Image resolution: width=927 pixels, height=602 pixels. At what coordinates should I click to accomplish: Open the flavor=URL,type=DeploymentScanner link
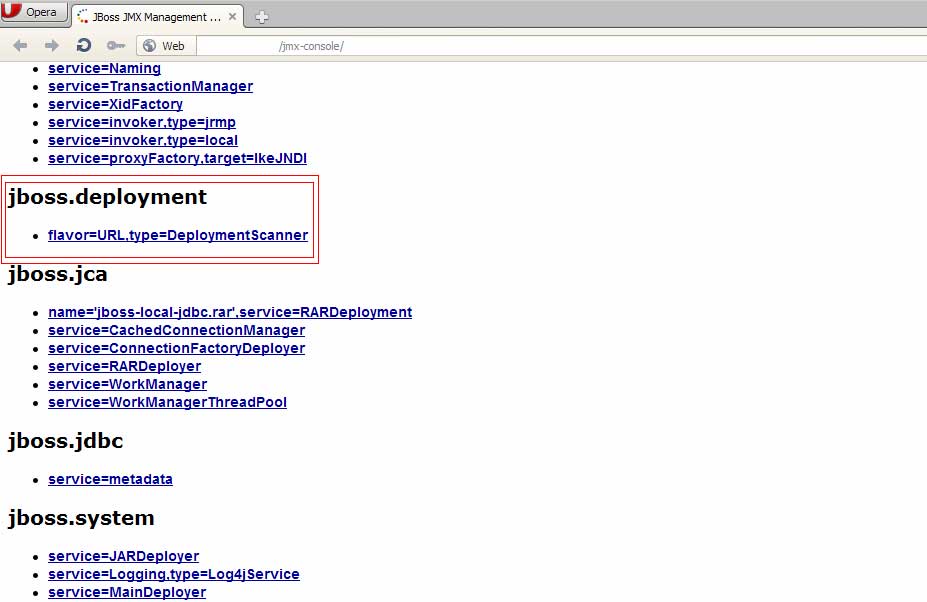(178, 236)
